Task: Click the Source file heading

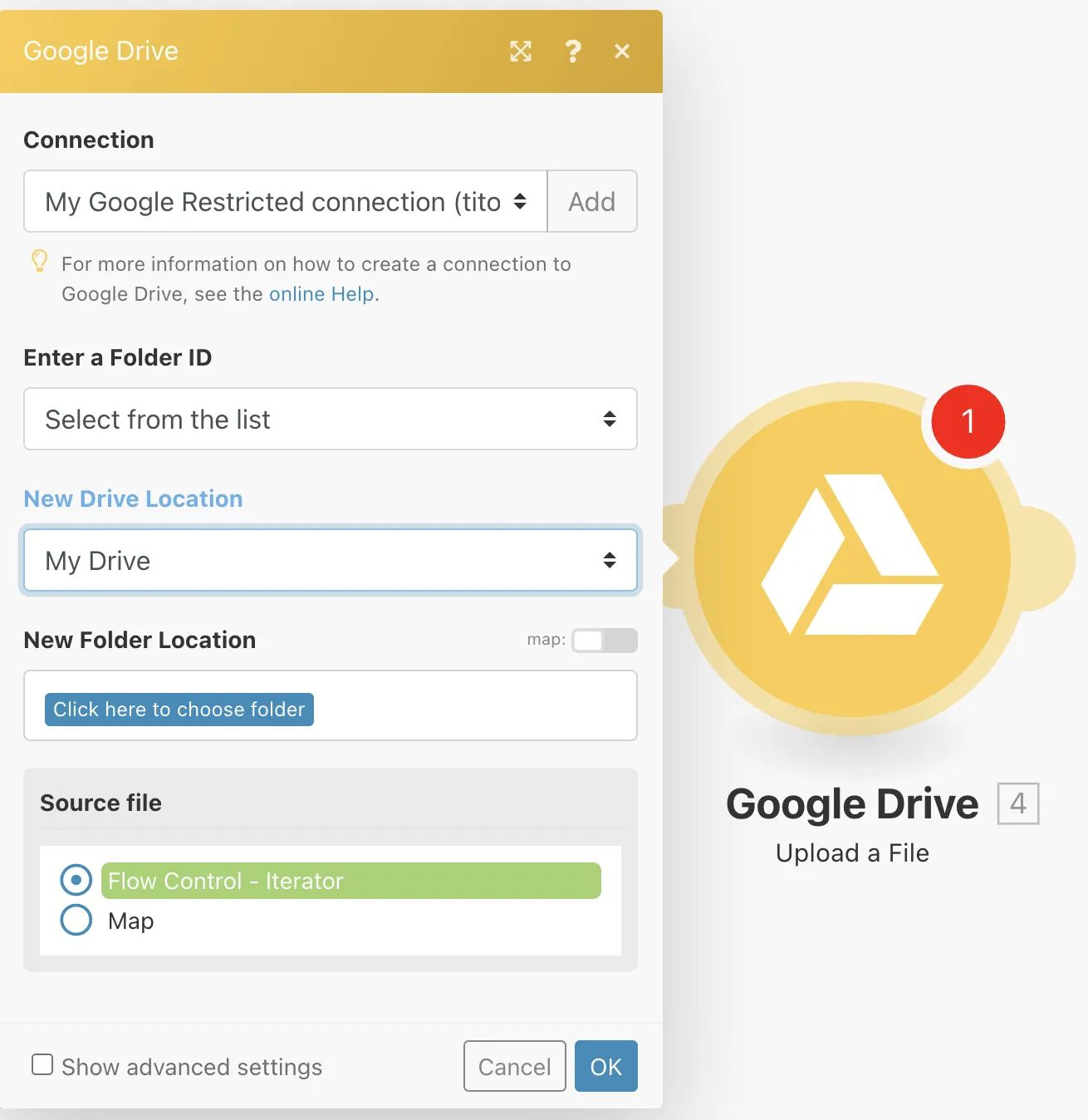Action: pyautogui.click(x=100, y=803)
